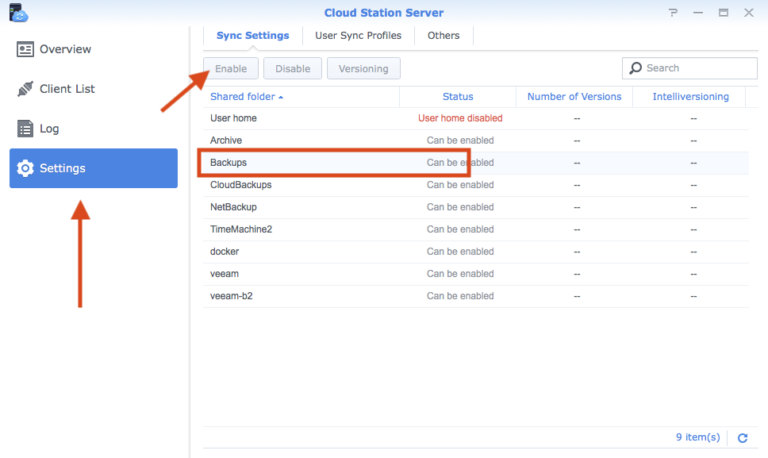Select the NetBackup folder row

tap(476, 207)
